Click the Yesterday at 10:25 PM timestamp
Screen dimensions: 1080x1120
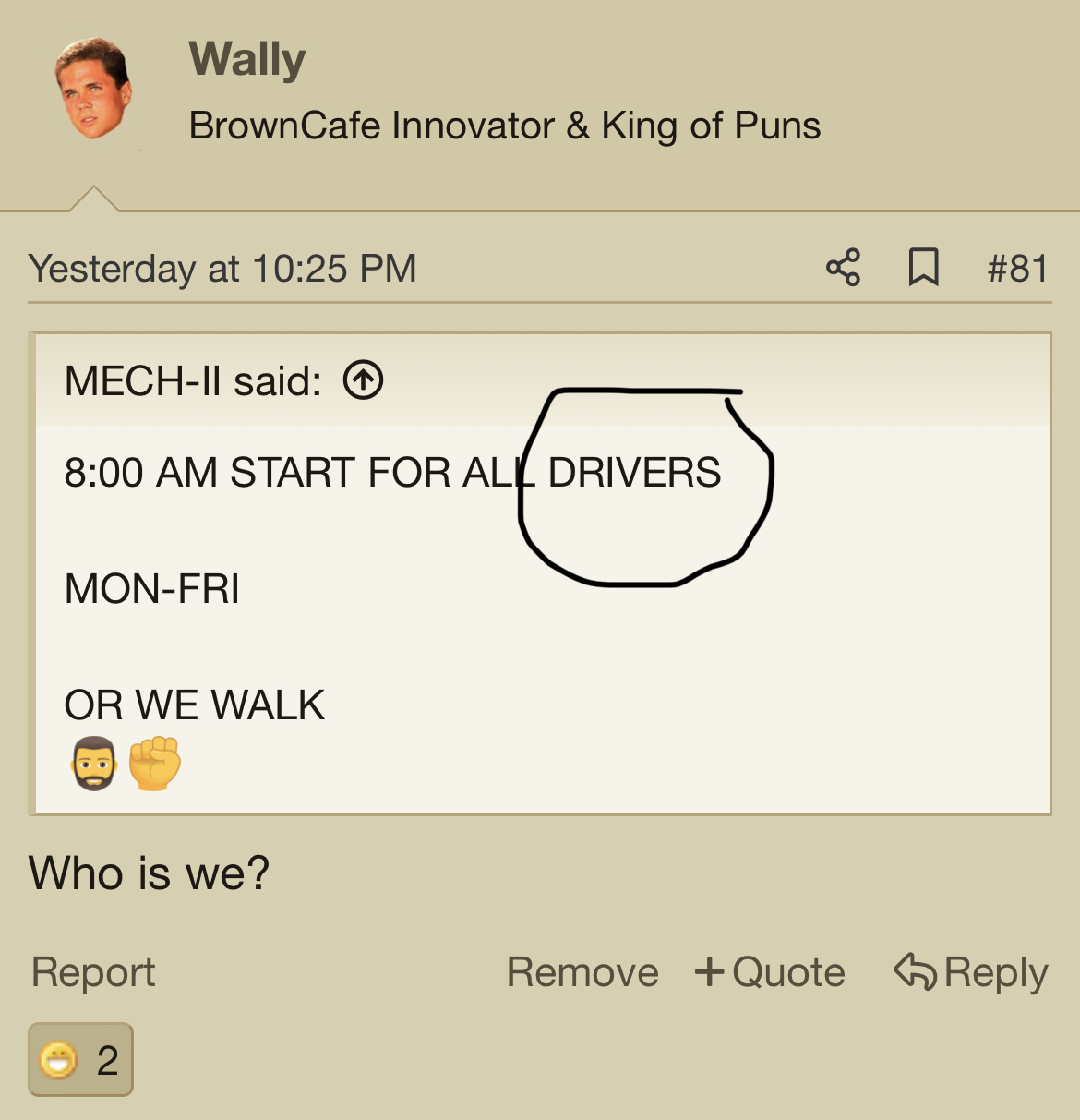[222, 269]
